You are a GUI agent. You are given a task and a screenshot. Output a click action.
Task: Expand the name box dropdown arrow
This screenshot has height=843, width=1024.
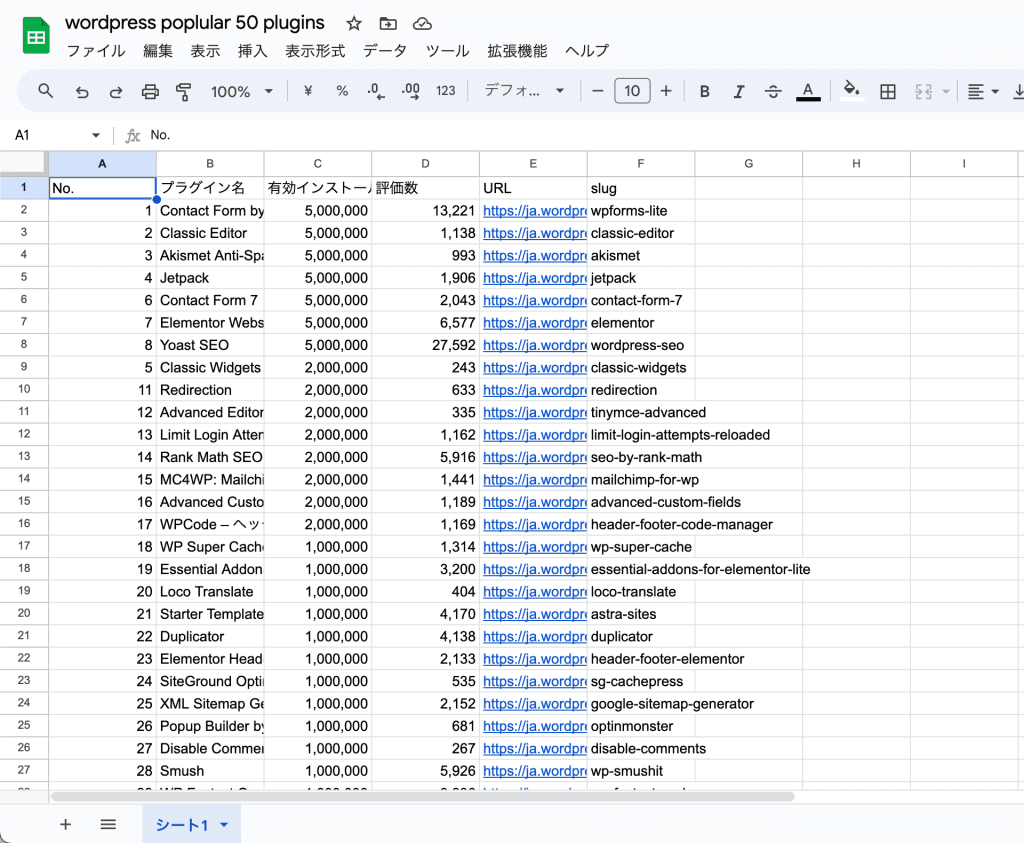point(96,135)
